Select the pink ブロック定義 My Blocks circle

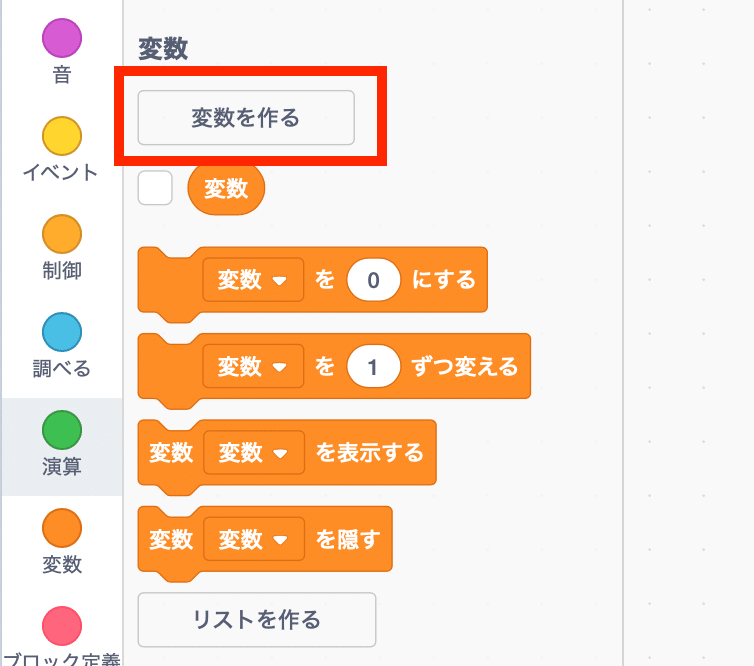click(62, 626)
